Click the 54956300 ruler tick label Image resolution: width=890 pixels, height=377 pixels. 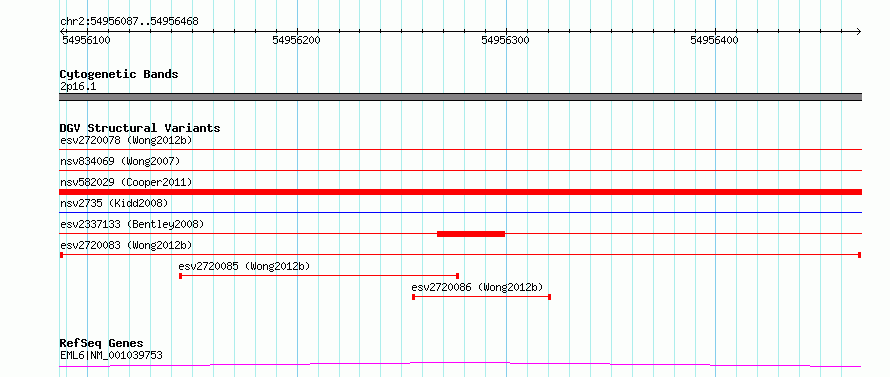(x=505, y=40)
